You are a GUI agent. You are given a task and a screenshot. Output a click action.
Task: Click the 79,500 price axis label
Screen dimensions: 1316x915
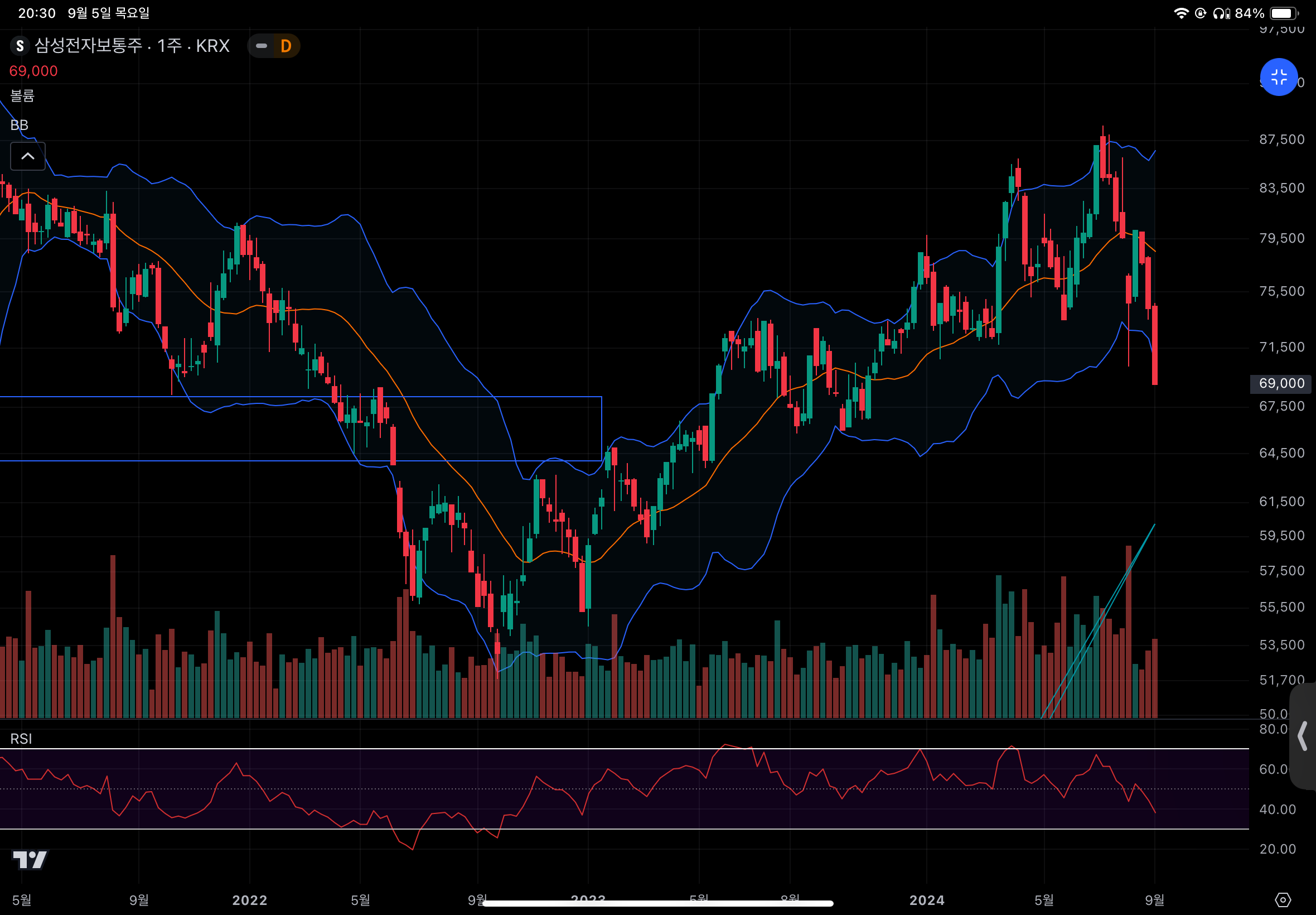[1281, 238]
